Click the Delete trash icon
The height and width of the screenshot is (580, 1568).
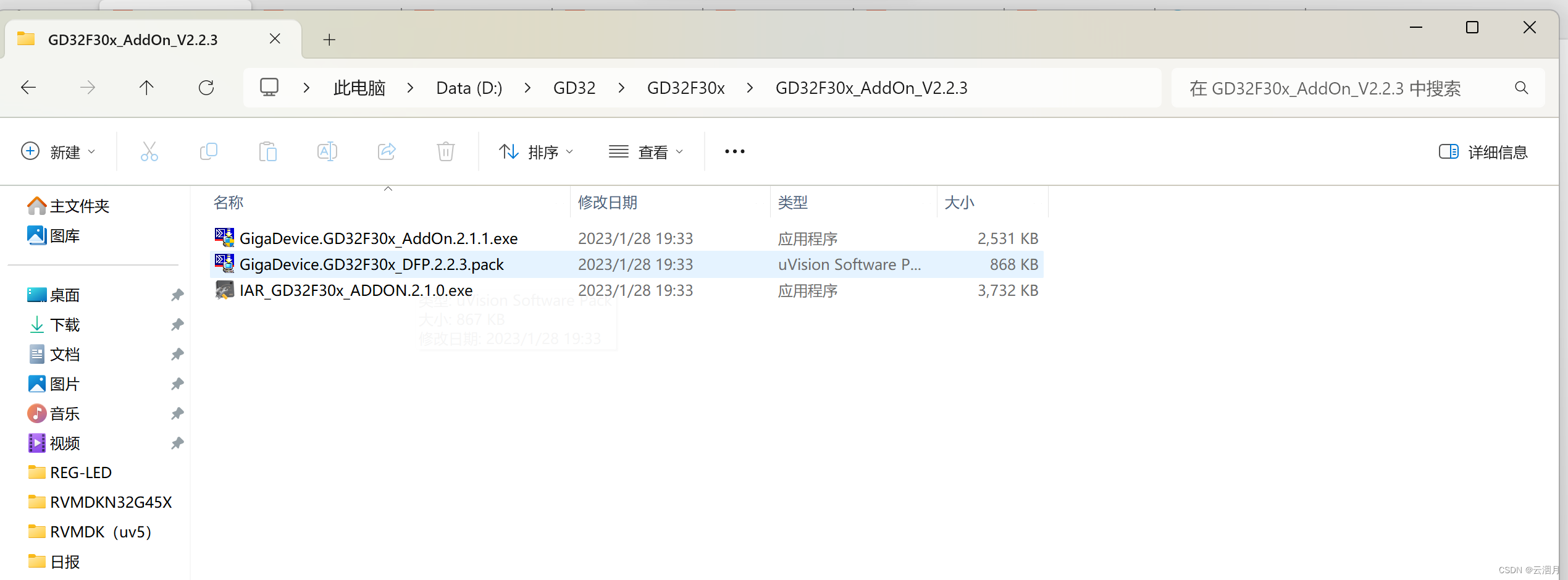point(446,151)
